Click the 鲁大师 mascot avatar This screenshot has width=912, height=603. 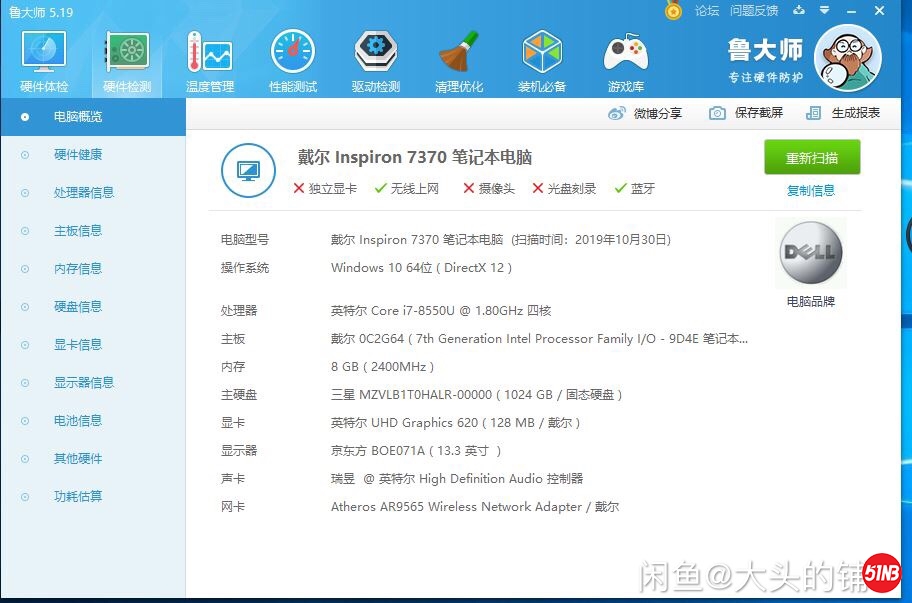pyautogui.click(x=847, y=58)
